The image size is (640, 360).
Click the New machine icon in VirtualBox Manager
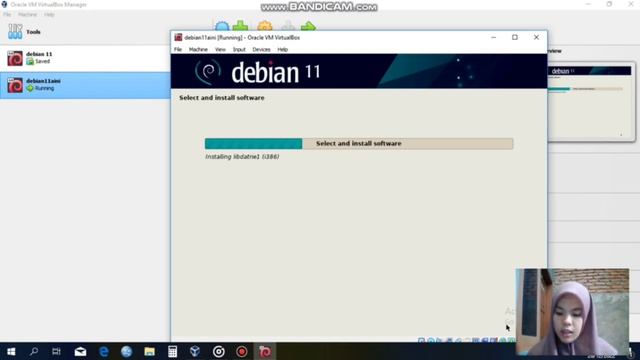(x=222, y=26)
